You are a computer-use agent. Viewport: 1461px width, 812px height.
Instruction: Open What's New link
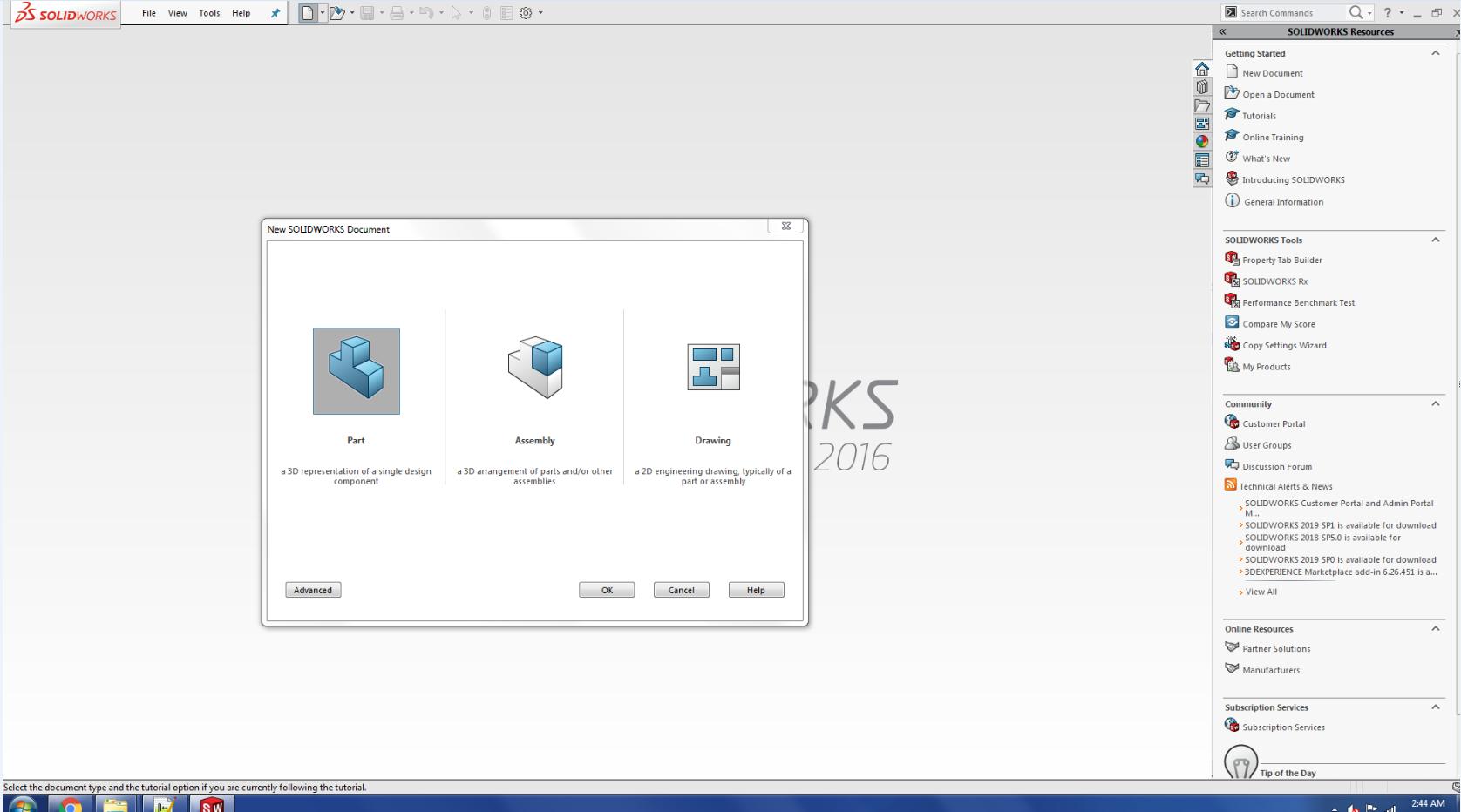click(x=1266, y=159)
